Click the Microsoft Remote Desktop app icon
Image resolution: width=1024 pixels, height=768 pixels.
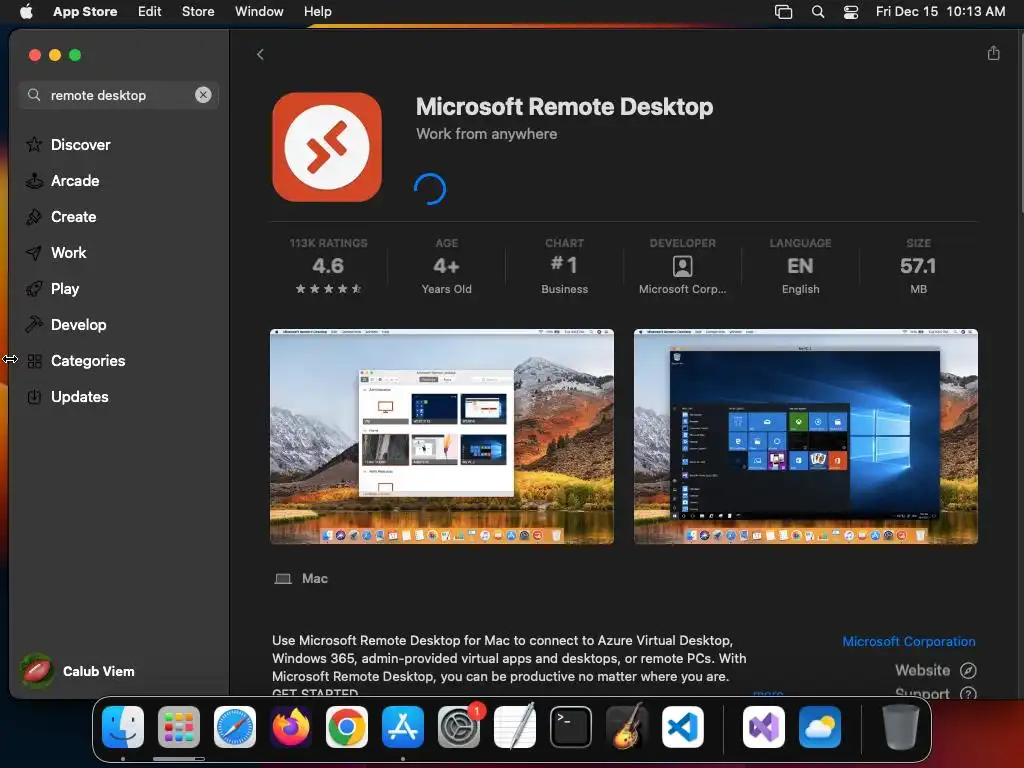point(327,147)
